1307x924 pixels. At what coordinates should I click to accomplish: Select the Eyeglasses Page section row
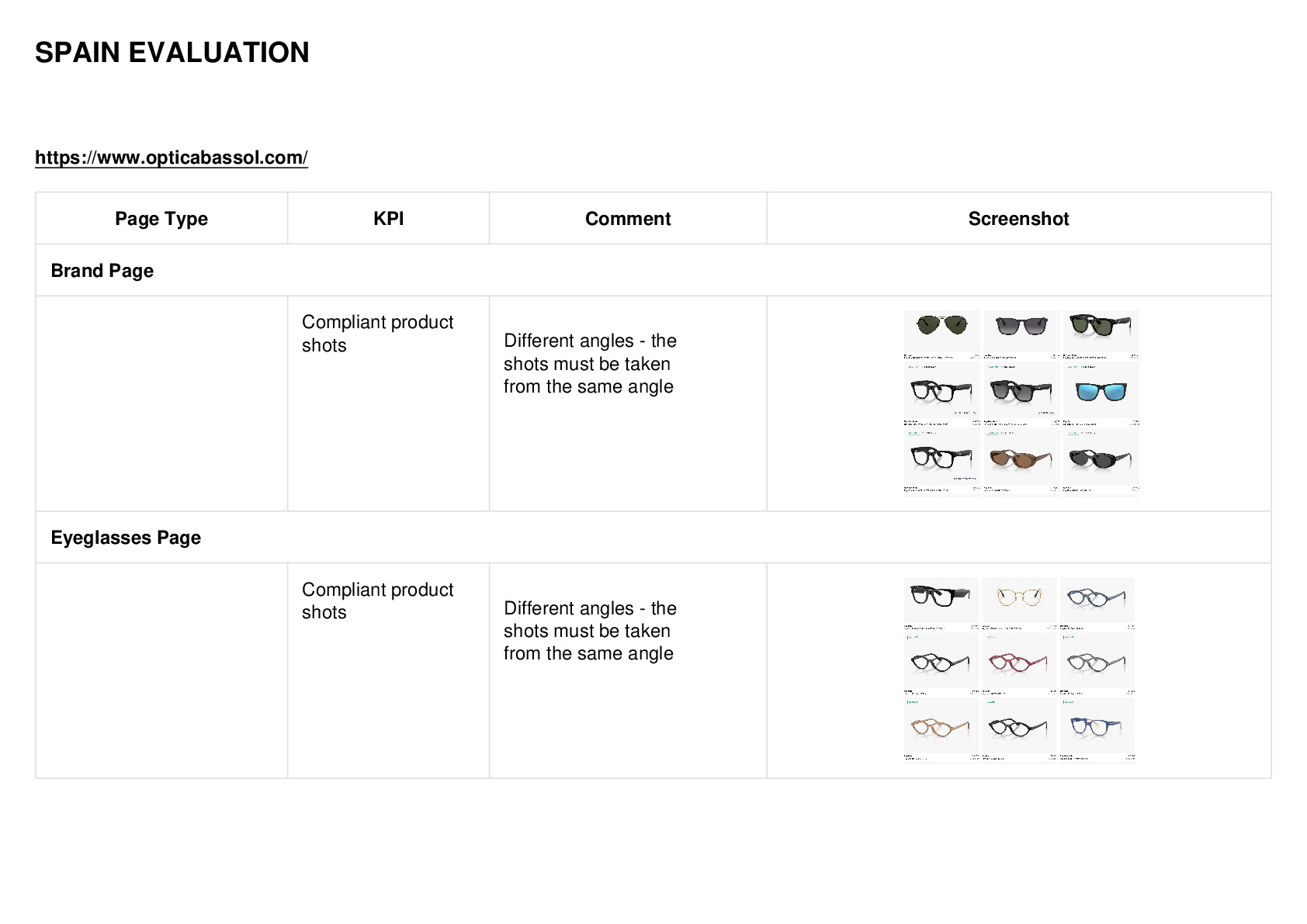[x=653, y=538]
